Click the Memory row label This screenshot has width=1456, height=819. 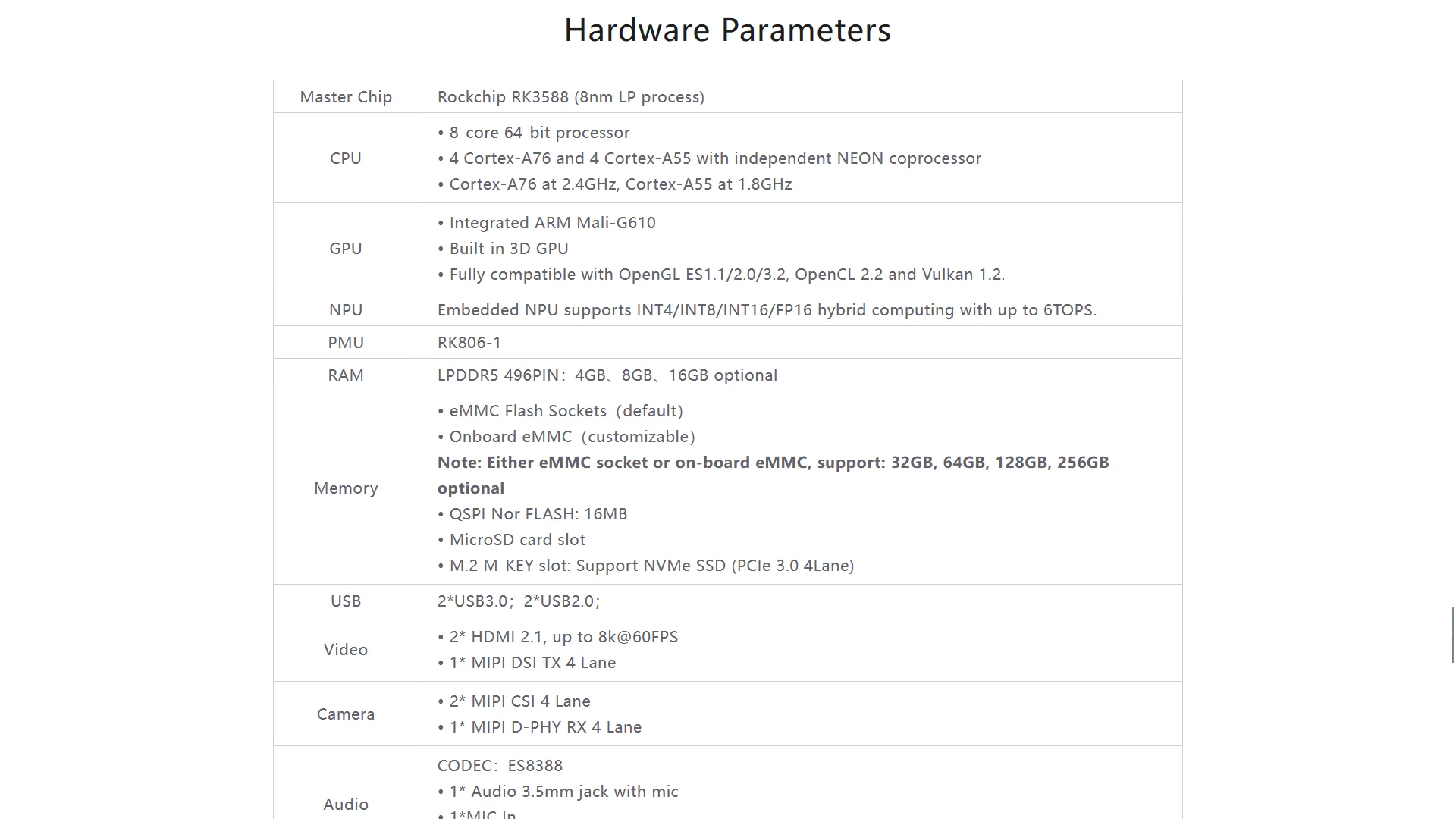346,488
